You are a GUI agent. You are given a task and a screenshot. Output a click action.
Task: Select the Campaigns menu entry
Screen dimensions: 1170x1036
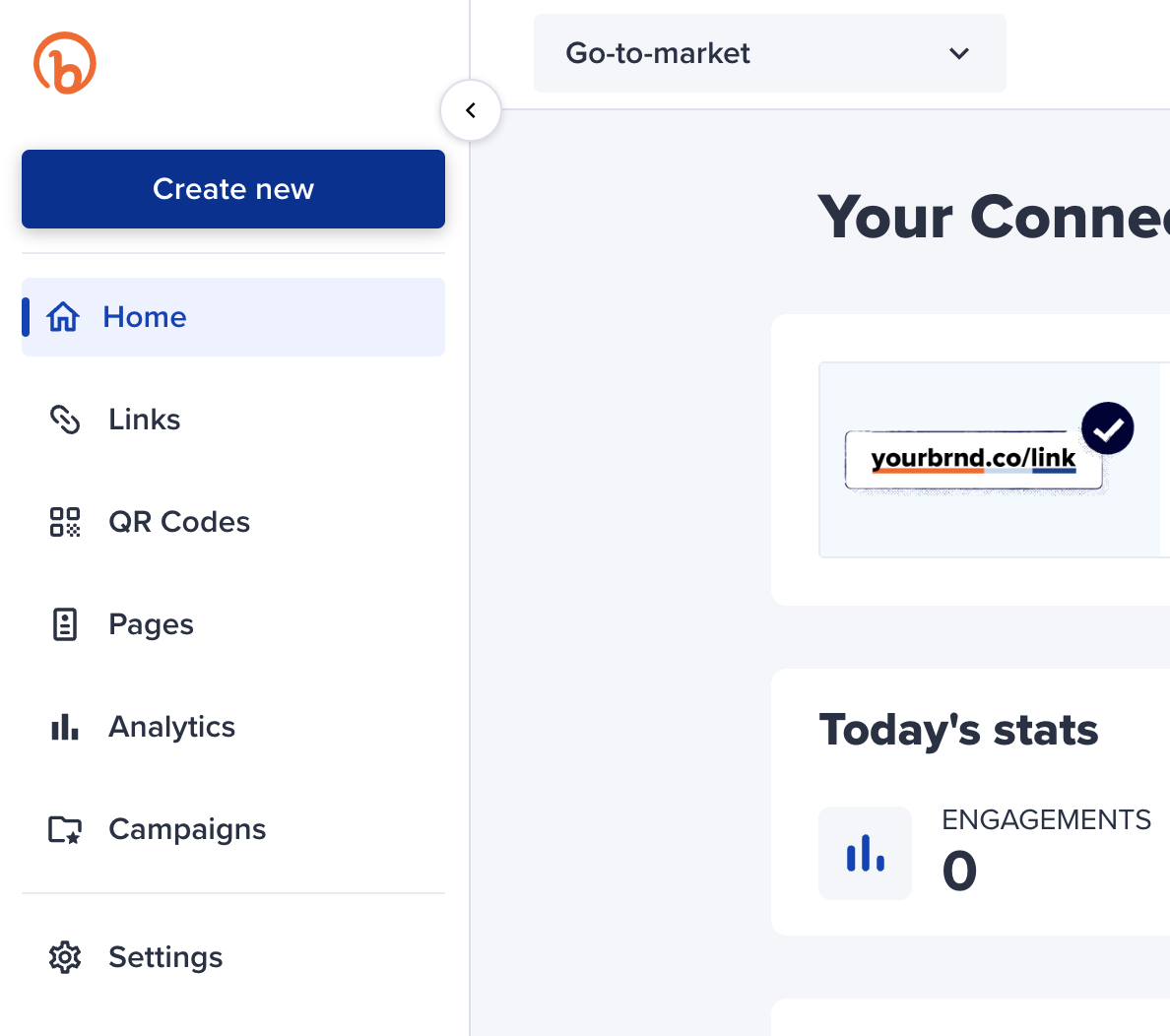pyautogui.click(x=232, y=829)
